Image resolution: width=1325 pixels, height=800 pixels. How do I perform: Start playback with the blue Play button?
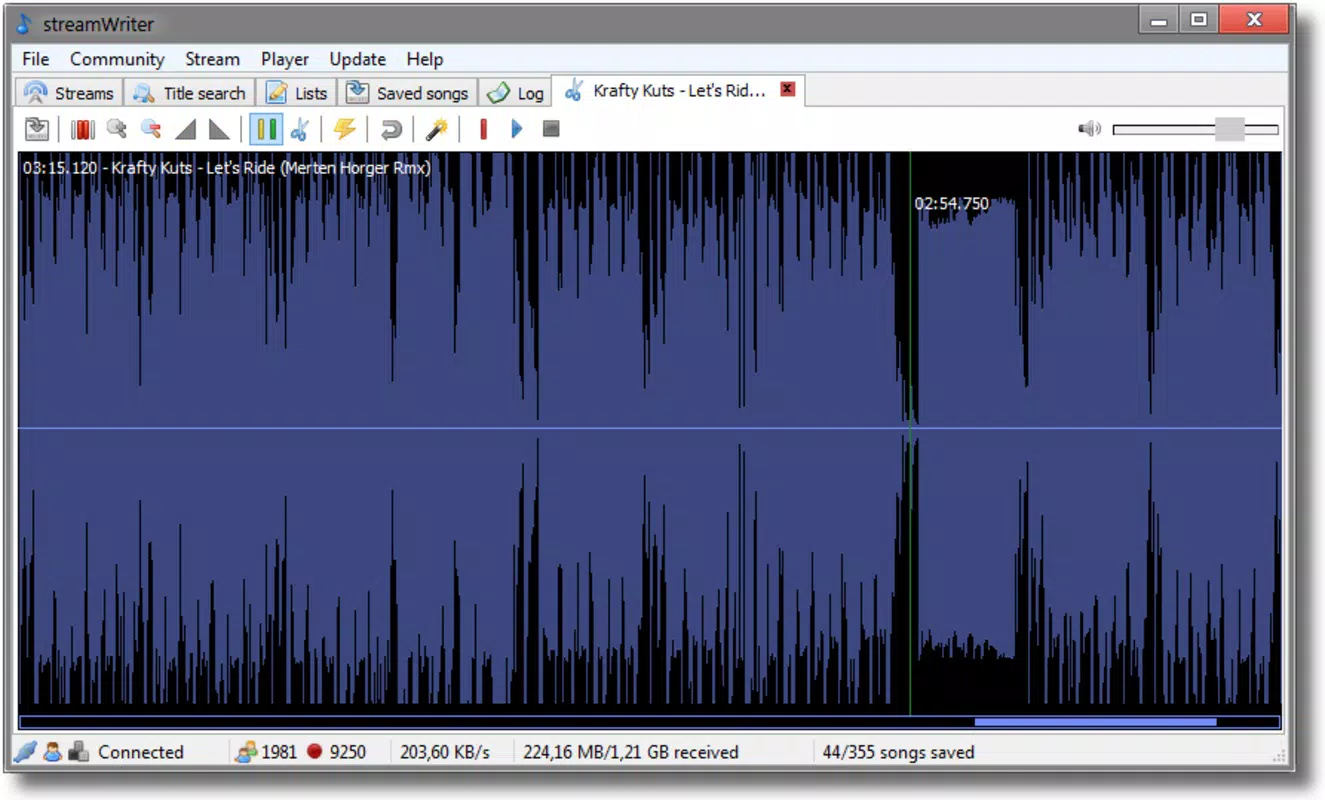click(517, 129)
